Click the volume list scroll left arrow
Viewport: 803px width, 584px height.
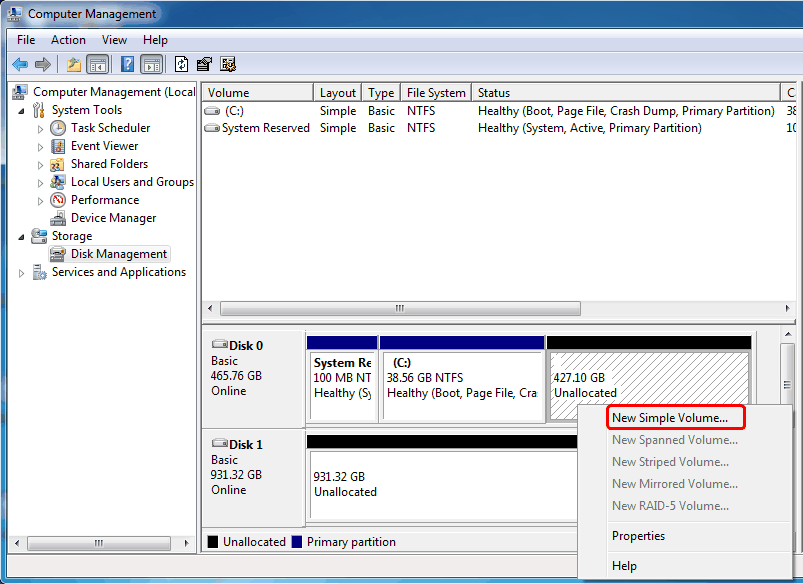[210, 308]
